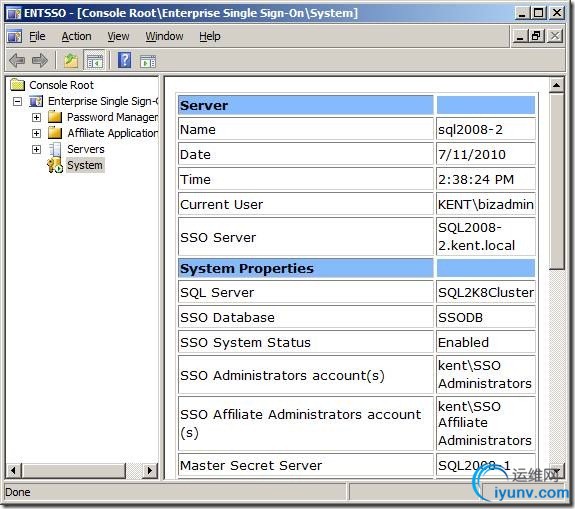This screenshot has height=509, width=575.
Task: Select the Enterprise Single Sign-On tree label
Action: click(x=103, y=101)
